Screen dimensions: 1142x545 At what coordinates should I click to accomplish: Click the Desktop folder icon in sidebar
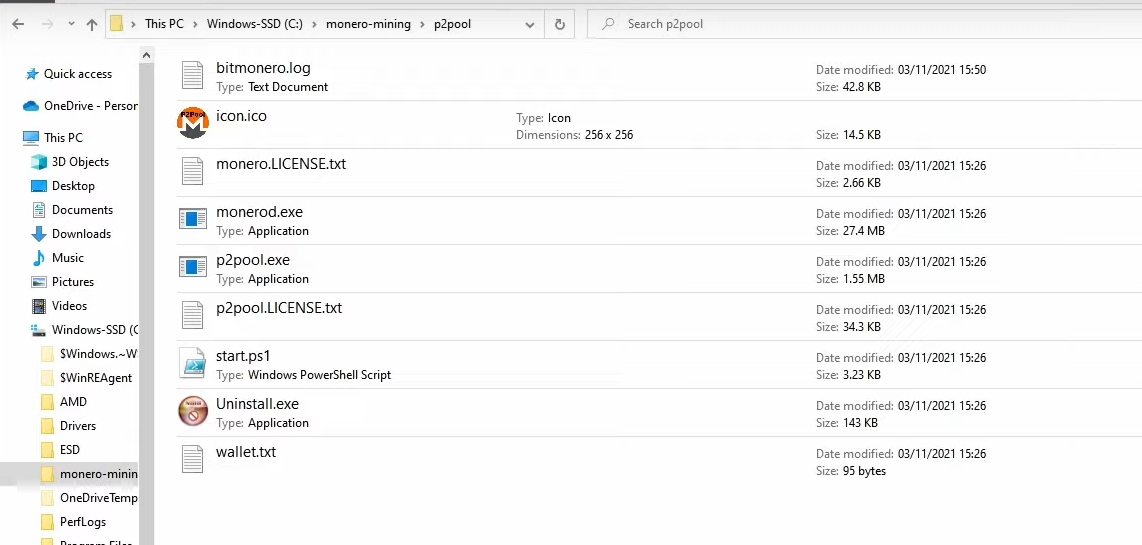[x=39, y=186]
